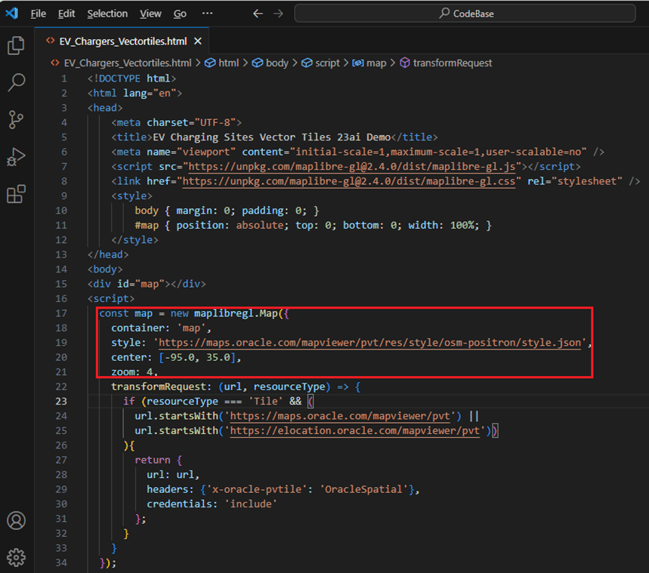Select the EV_Chargers_Vectortiles.html editor tab

point(123,41)
